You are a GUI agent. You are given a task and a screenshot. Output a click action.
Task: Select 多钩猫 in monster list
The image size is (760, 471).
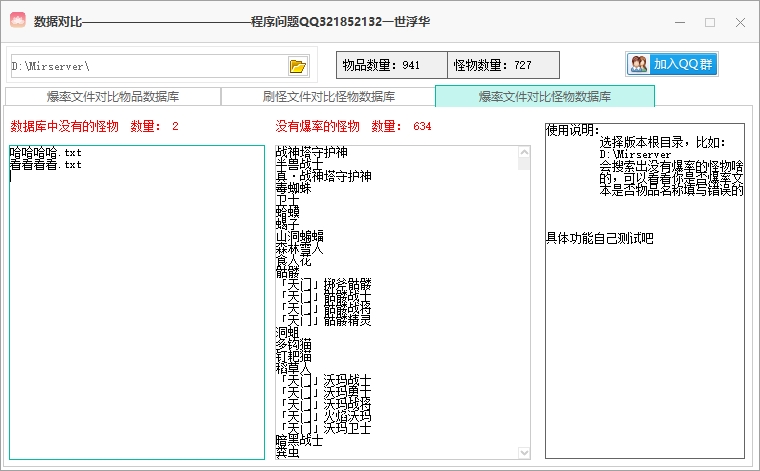294,344
